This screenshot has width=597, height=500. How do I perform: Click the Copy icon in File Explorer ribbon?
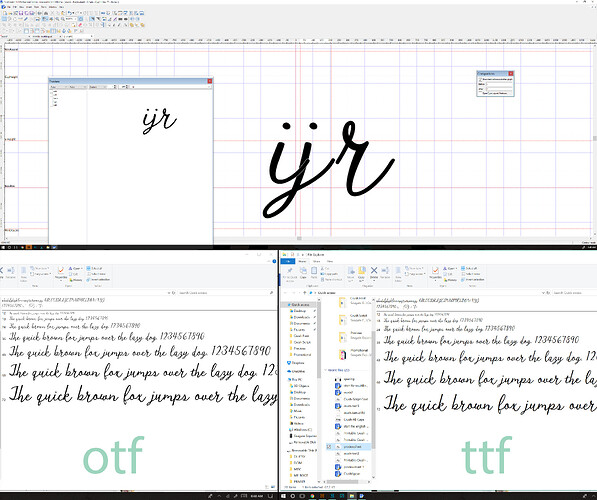coord(303,272)
